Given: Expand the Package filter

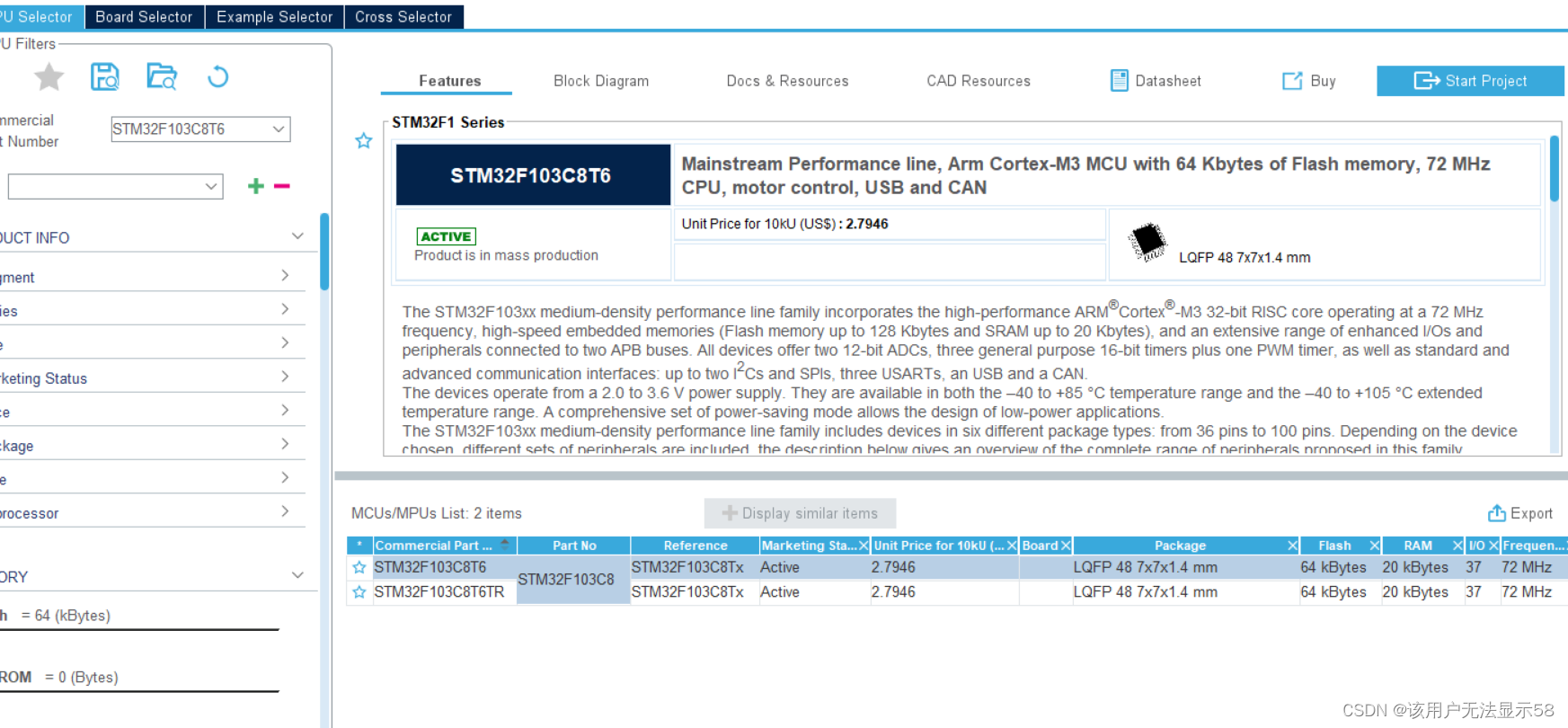Looking at the screenshot, I should pos(285,444).
